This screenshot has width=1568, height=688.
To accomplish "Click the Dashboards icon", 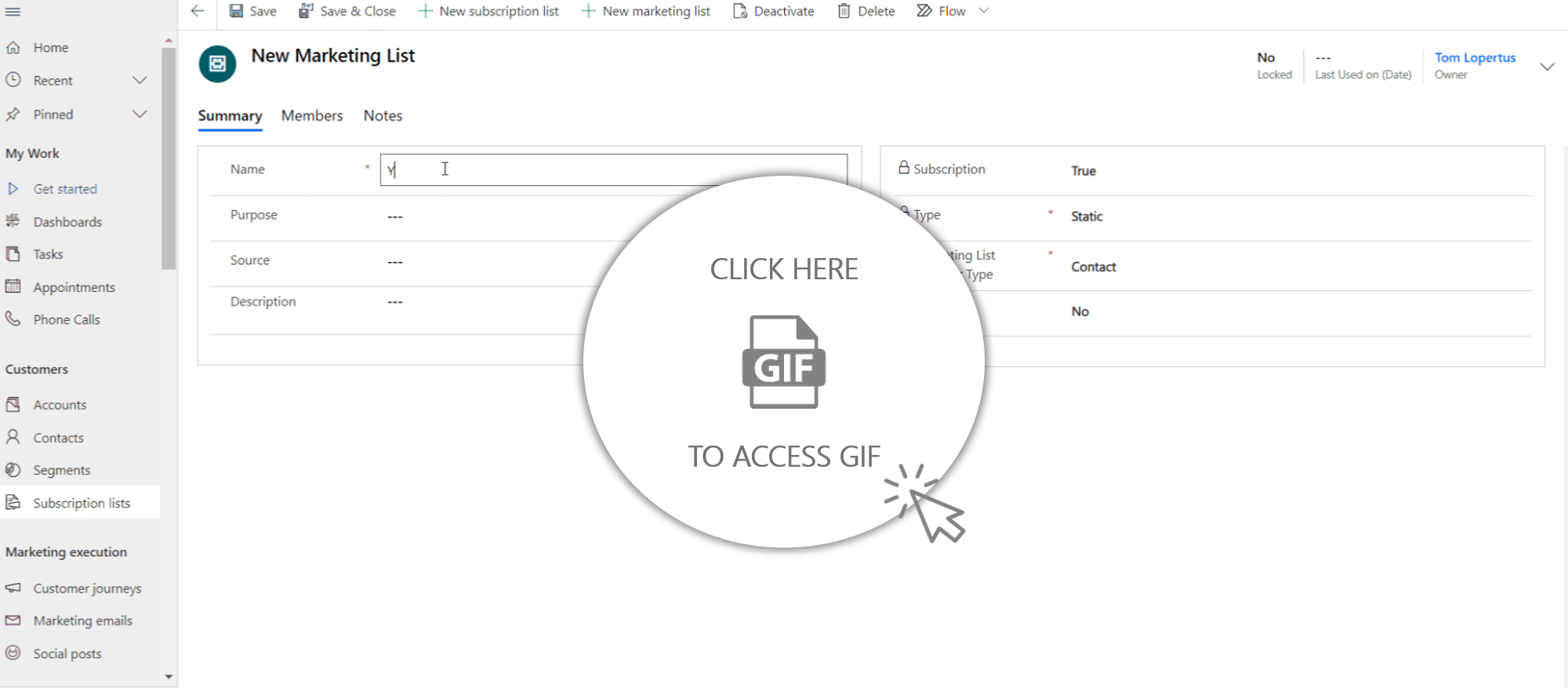I will [x=13, y=221].
